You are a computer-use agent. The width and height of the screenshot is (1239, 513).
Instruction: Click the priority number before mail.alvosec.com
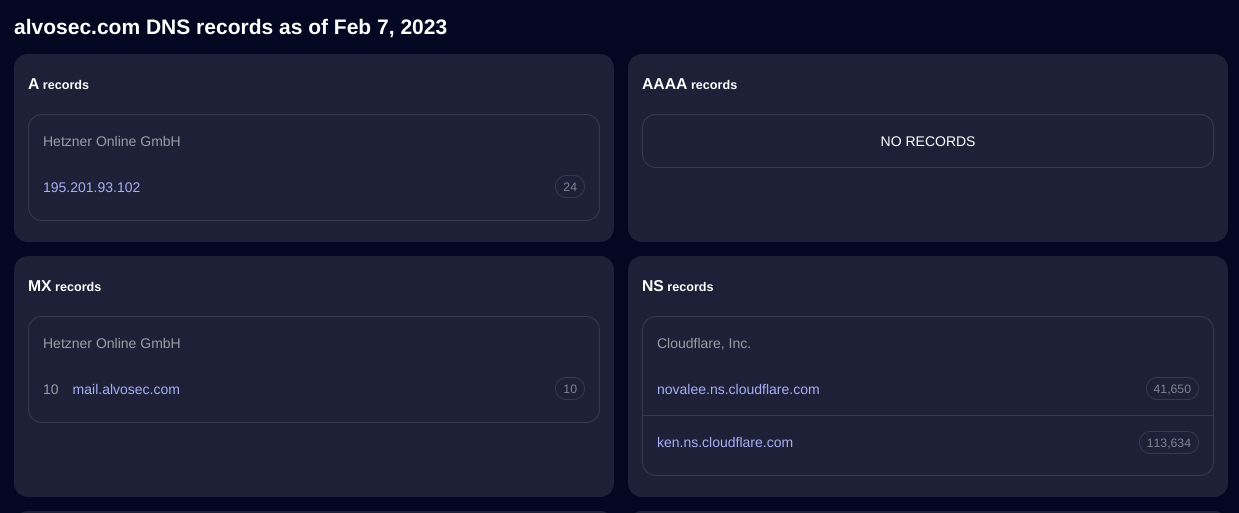(x=51, y=389)
